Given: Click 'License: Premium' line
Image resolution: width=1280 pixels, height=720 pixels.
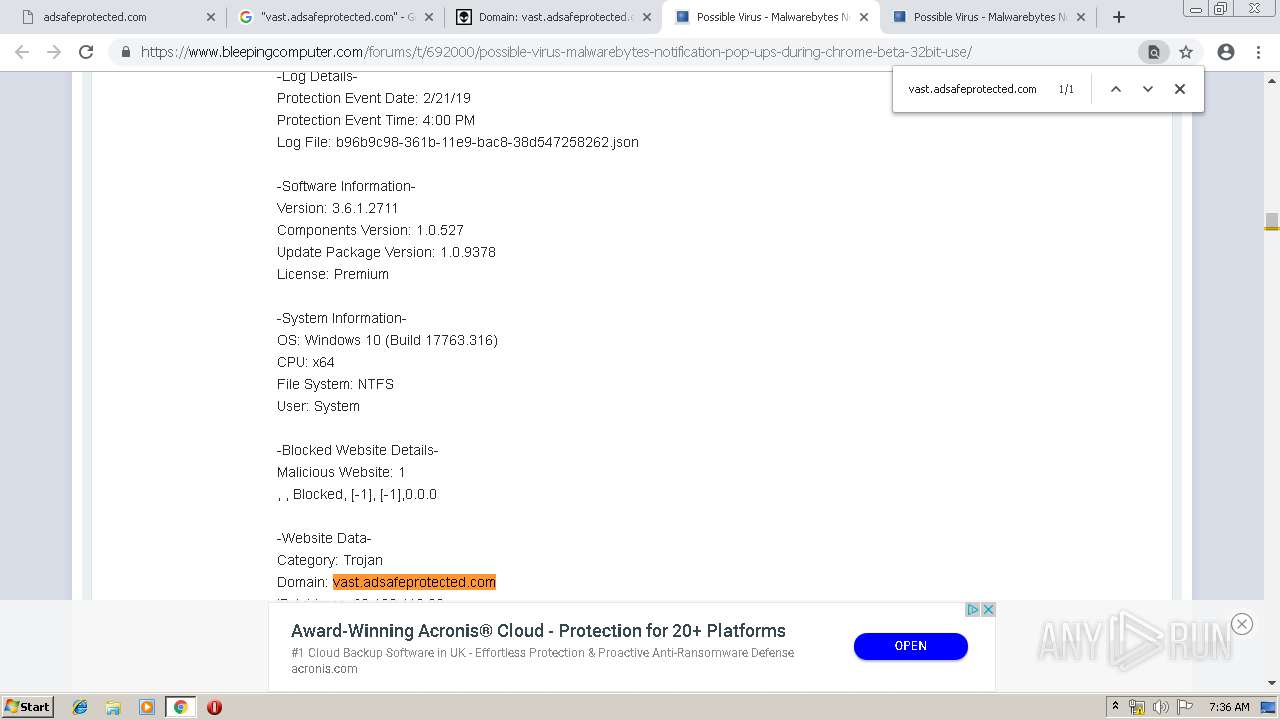Looking at the screenshot, I should pos(333,274).
